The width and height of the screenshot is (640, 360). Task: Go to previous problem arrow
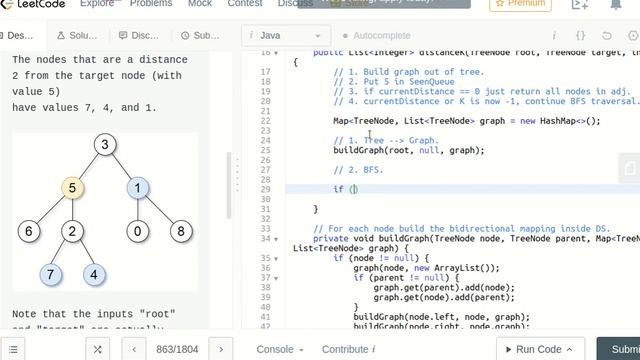tap(134, 349)
